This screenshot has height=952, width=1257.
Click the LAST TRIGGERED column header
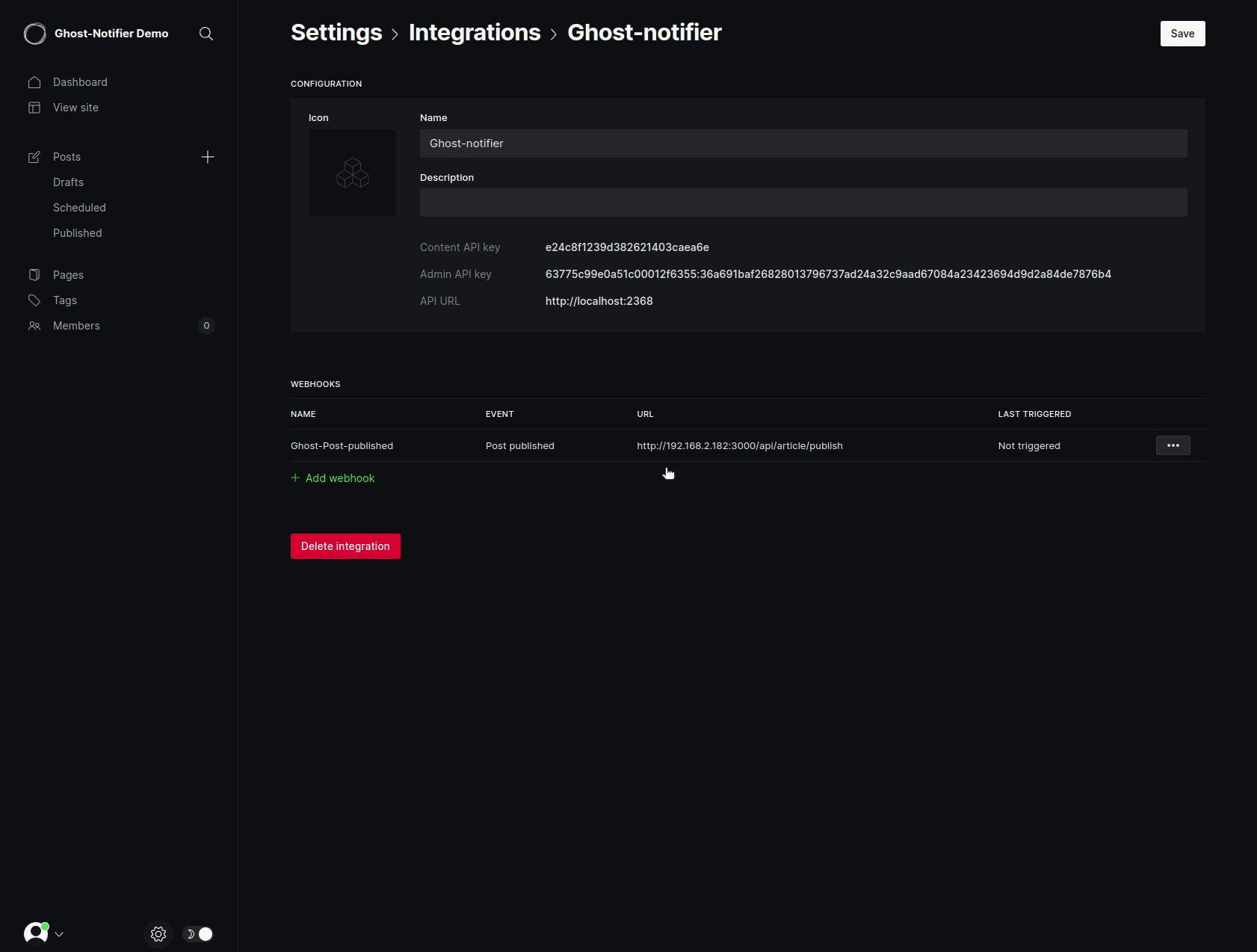click(1034, 414)
